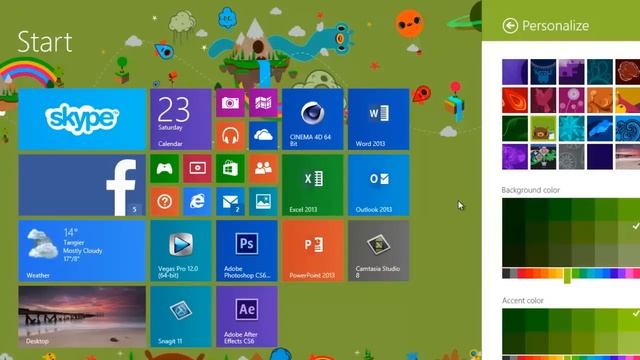
Task: Choose the darkest top-left Accent color shade
Action: (513, 320)
